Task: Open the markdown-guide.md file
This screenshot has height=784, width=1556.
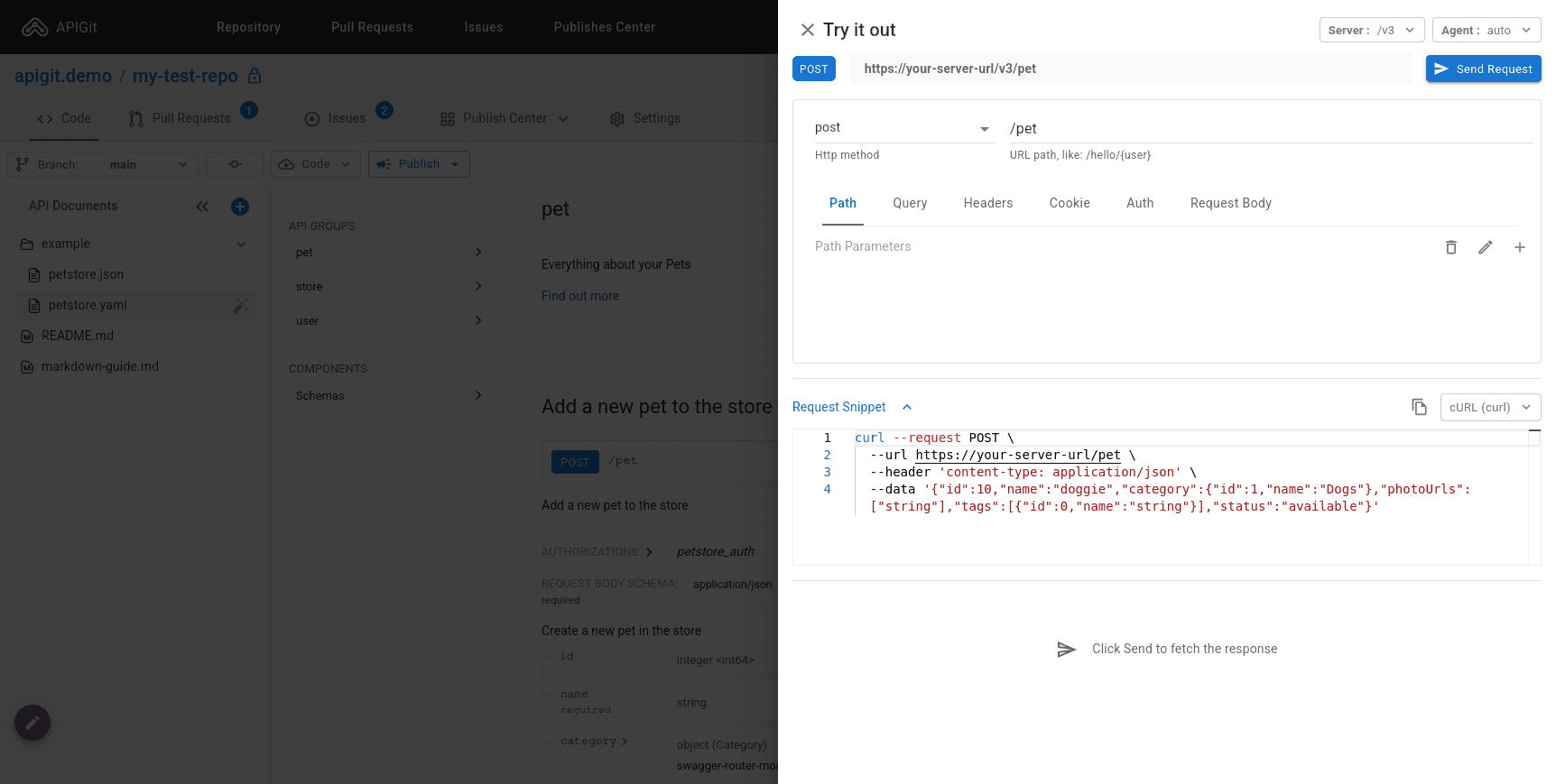Action: 99,366
